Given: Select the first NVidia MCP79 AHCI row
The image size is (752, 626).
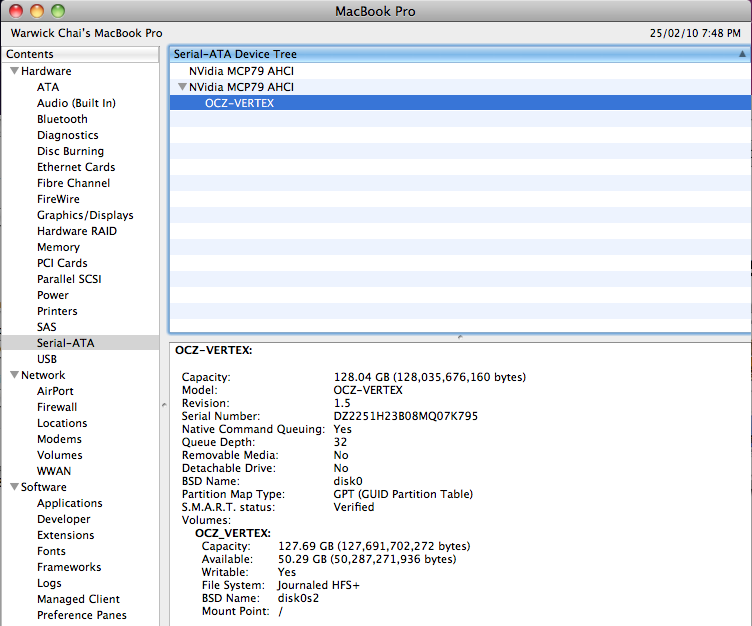Looking at the screenshot, I should (460, 71).
